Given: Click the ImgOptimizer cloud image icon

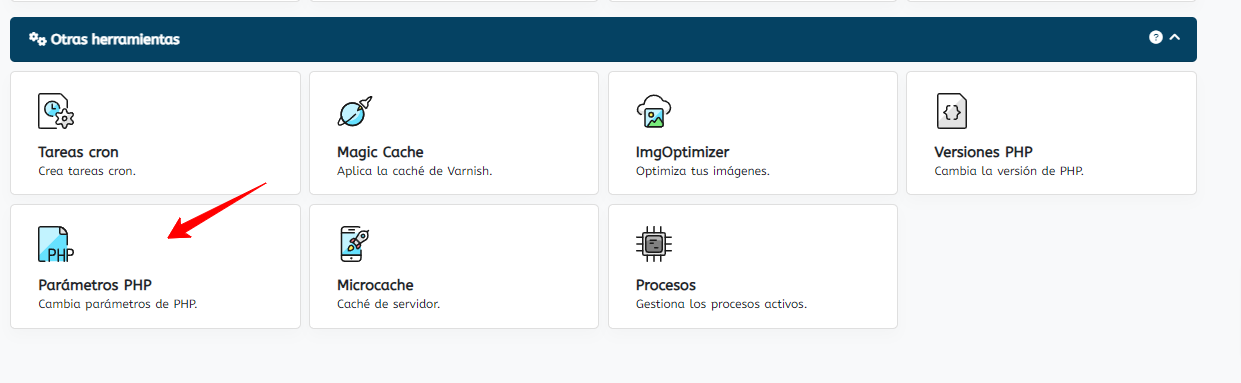Looking at the screenshot, I should coord(653,111).
